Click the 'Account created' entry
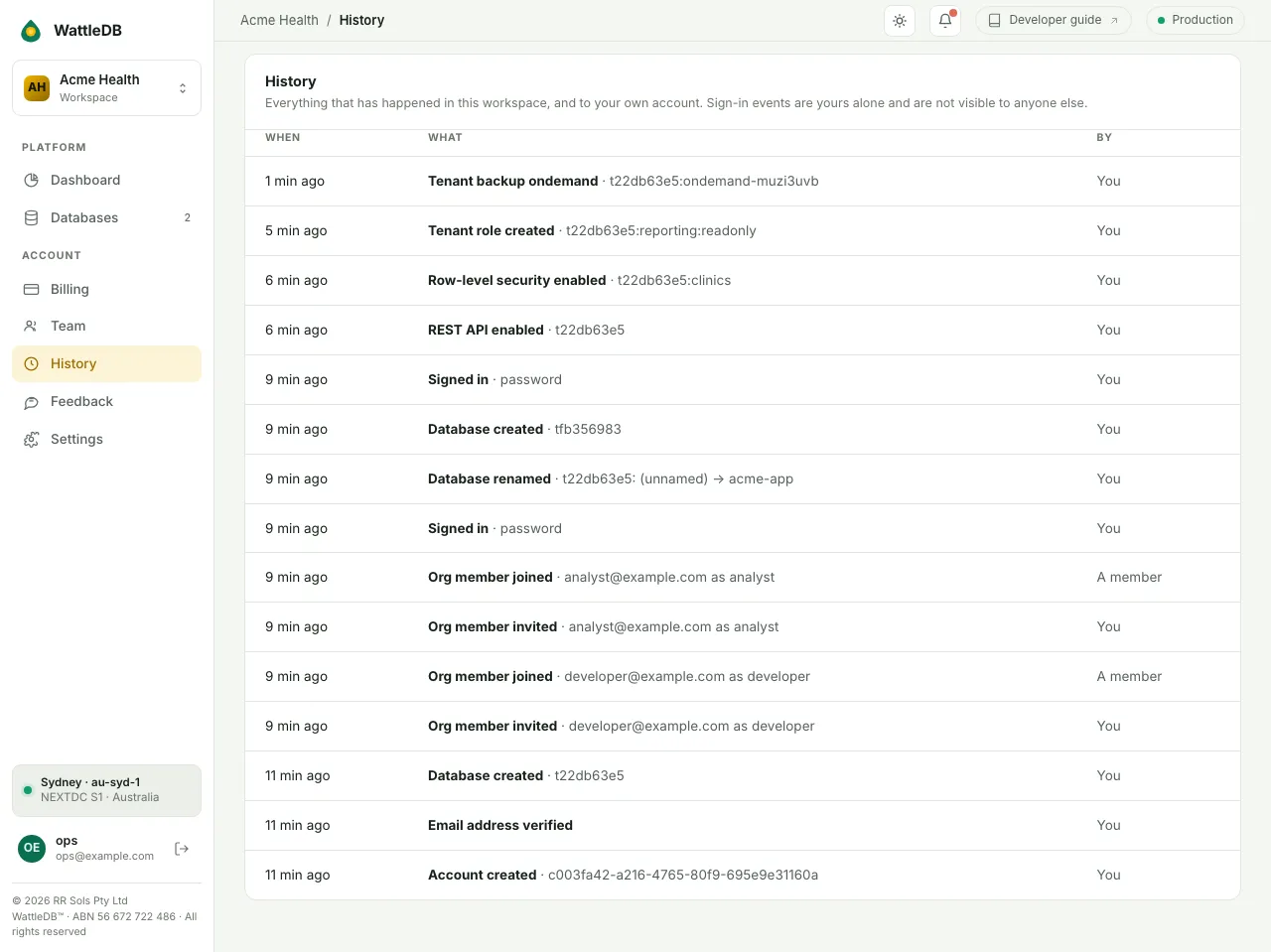The height and width of the screenshot is (952, 1271). pyautogui.click(x=743, y=875)
